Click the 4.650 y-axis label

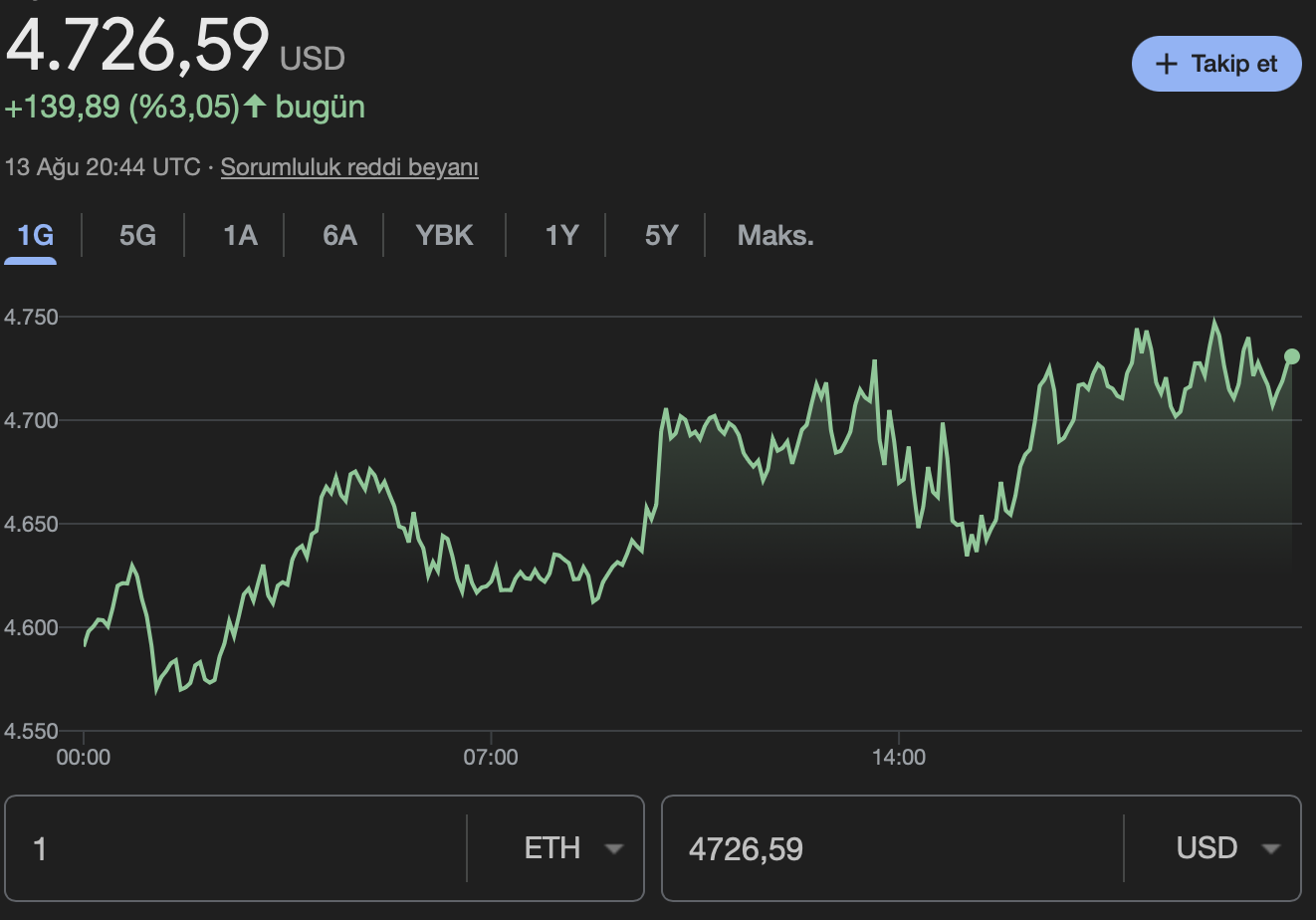pyautogui.click(x=31, y=524)
